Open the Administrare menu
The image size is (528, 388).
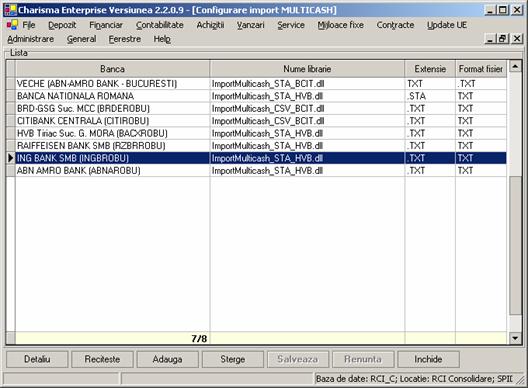click(x=31, y=39)
